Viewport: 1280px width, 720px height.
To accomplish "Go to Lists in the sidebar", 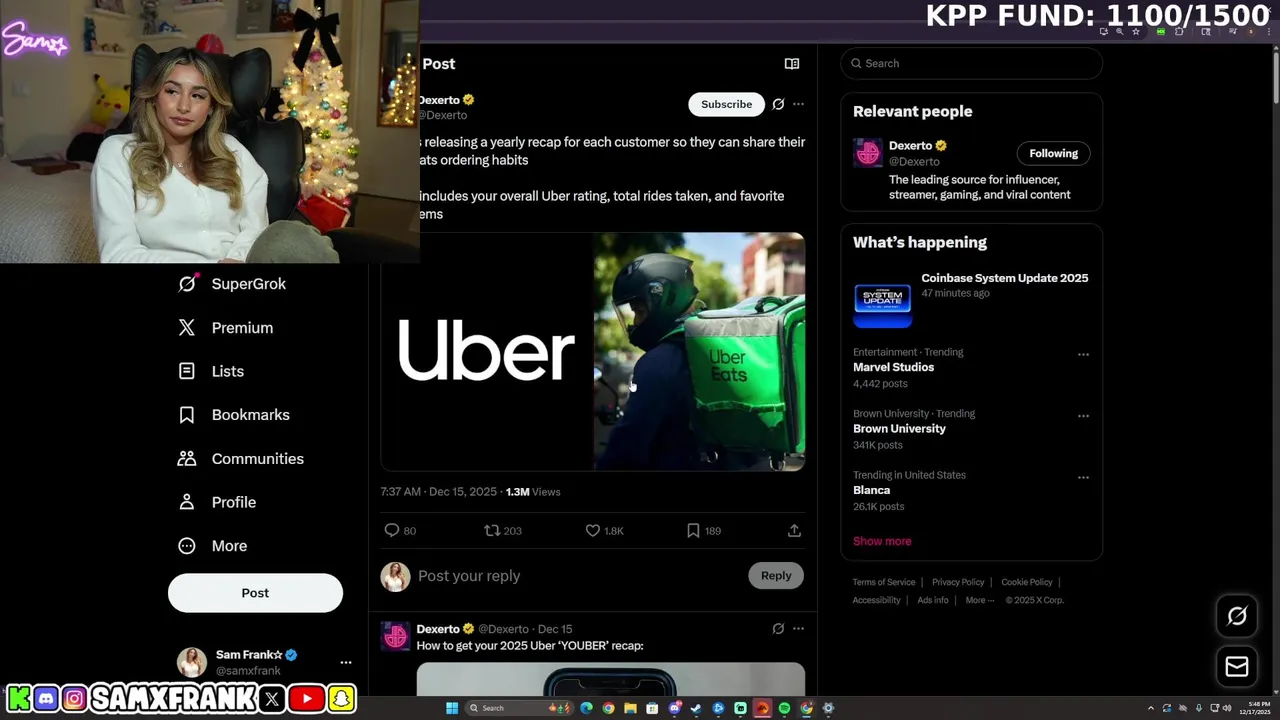I will pyautogui.click(x=211, y=371).
